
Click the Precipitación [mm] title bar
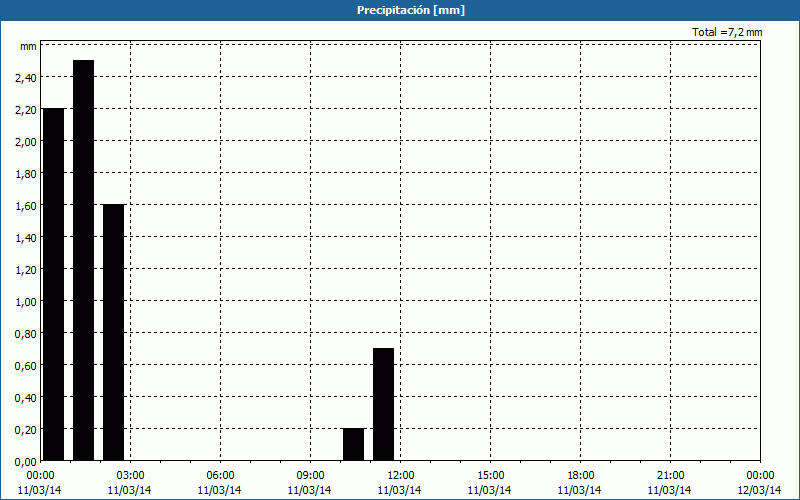click(400, 10)
